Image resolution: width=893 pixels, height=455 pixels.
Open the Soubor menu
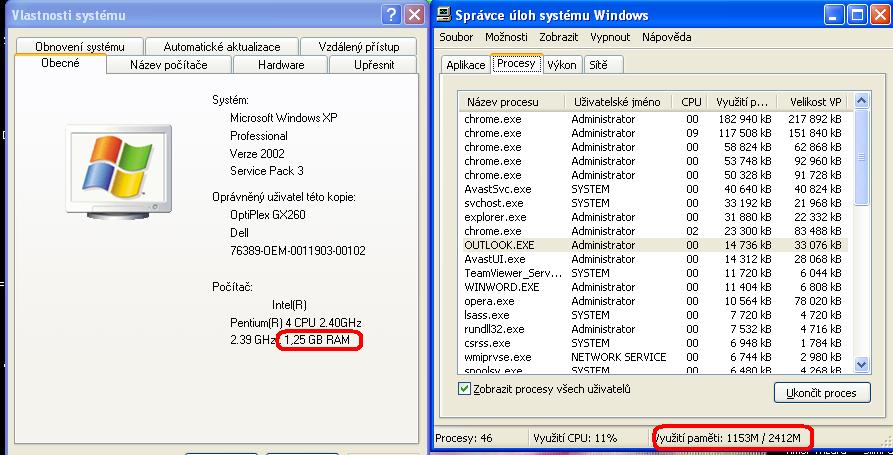click(456, 37)
